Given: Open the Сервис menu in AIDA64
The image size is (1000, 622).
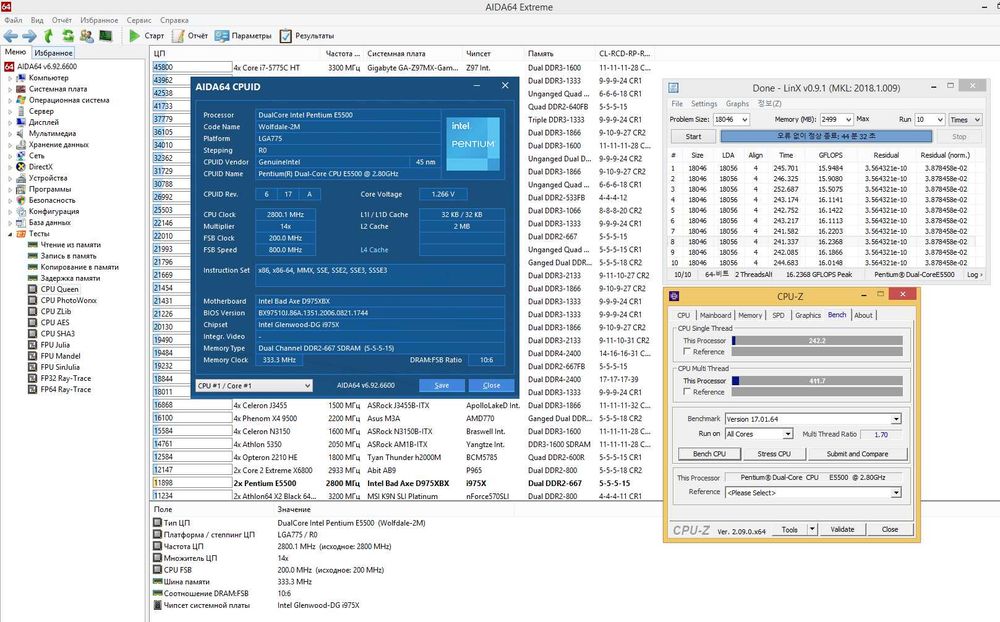Looking at the screenshot, I should [x=139, y=20].
